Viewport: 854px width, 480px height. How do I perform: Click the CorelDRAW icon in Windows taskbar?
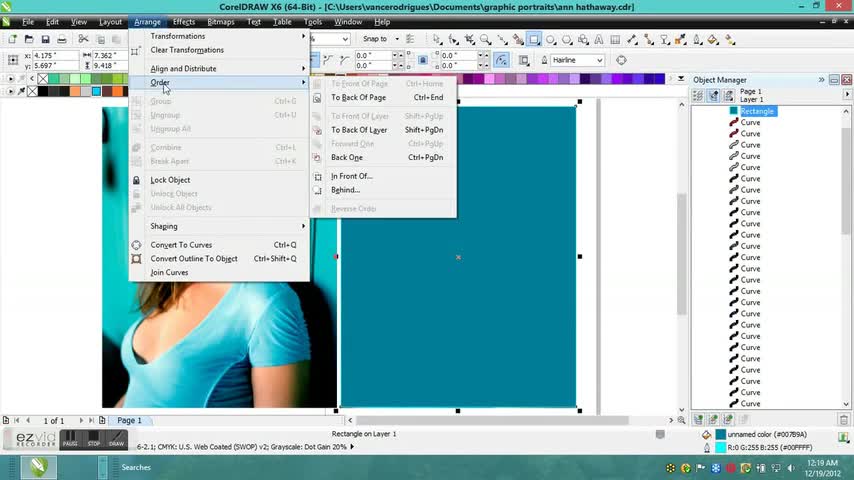pyautogui.click(x=41, y=467)
